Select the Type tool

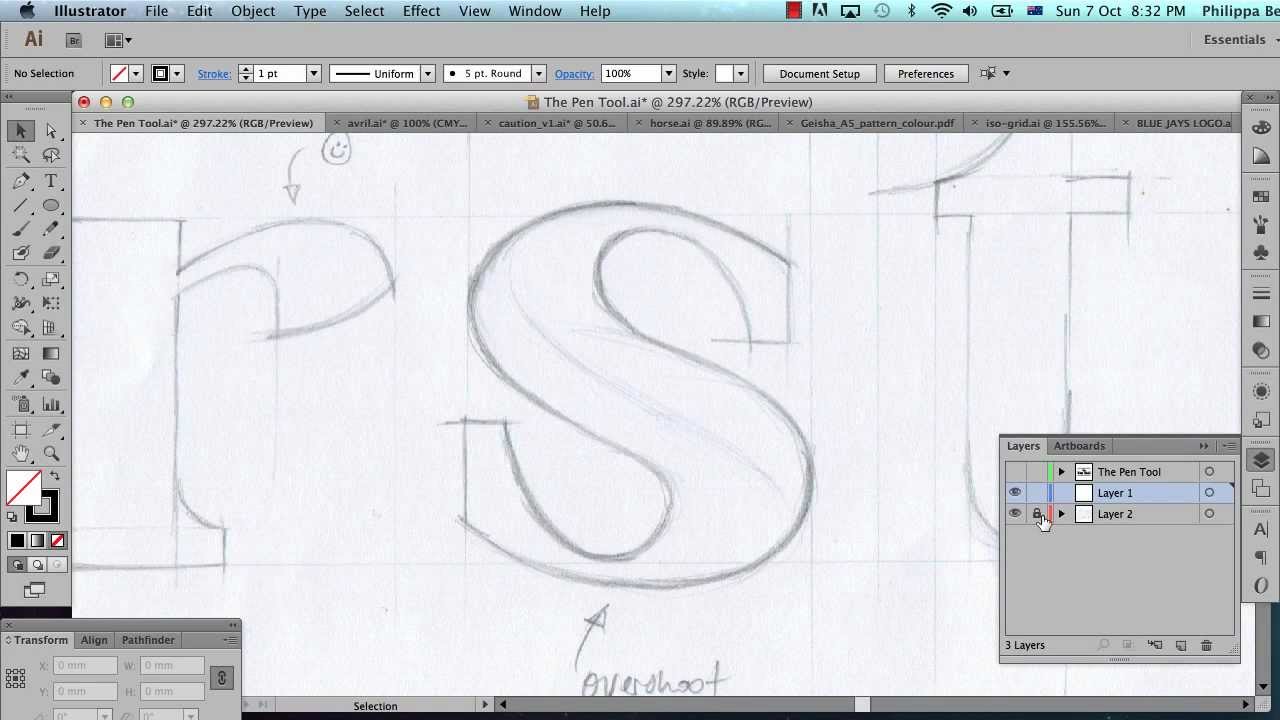[x=51, y=181]
